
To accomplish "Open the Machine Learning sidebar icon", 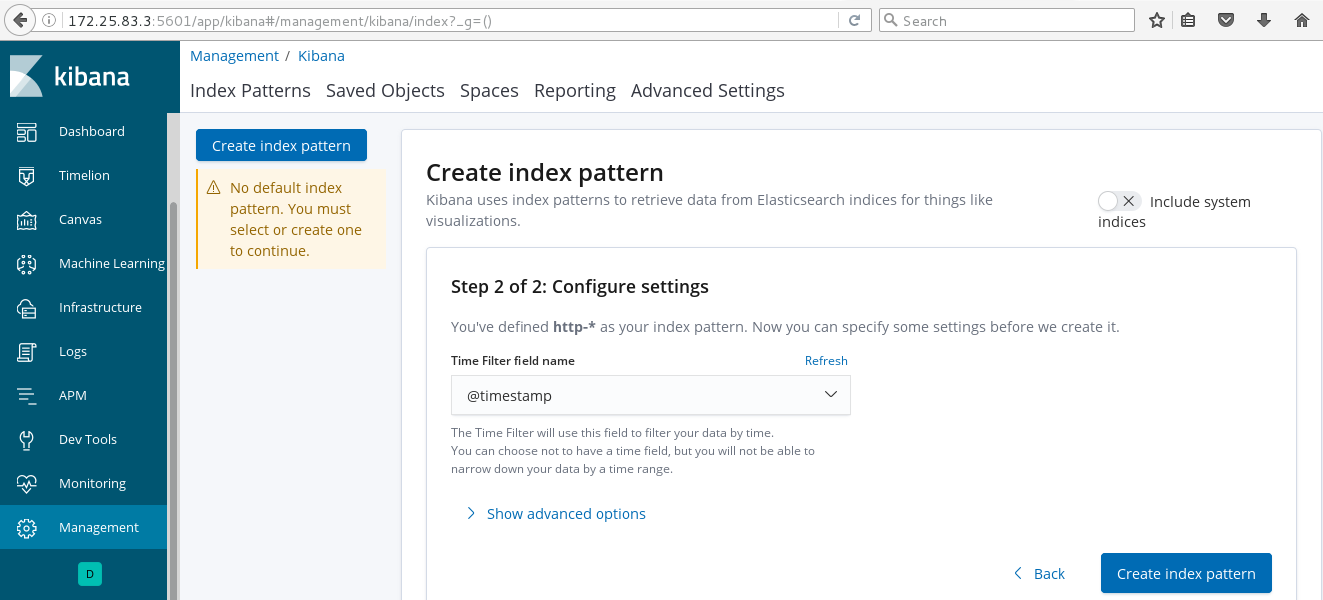I will pyautogui.click(x=27, y=264).
